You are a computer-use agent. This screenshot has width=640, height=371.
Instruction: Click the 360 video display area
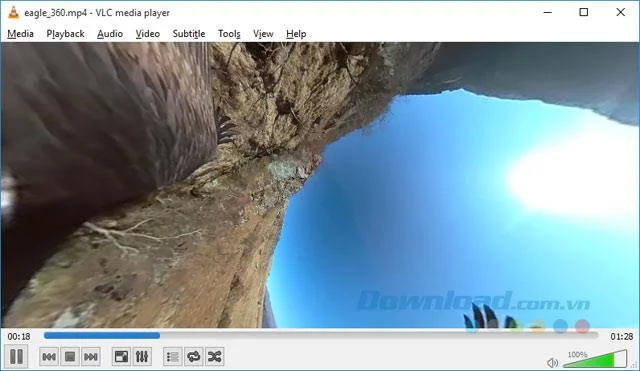pyautogui.click(x=320, y=185)
